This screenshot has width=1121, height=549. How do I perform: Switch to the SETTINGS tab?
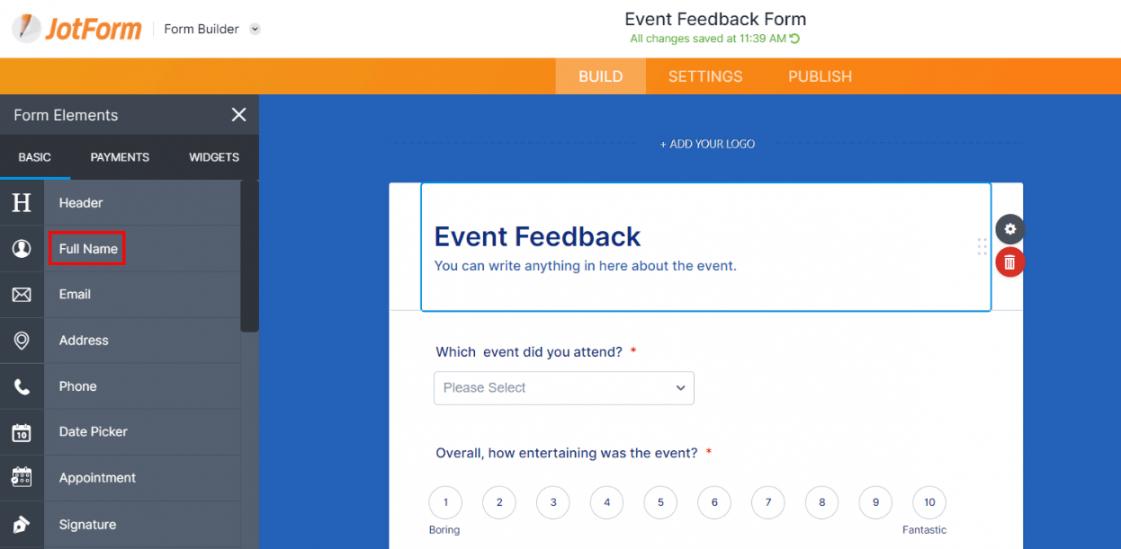tap(705, 76)
